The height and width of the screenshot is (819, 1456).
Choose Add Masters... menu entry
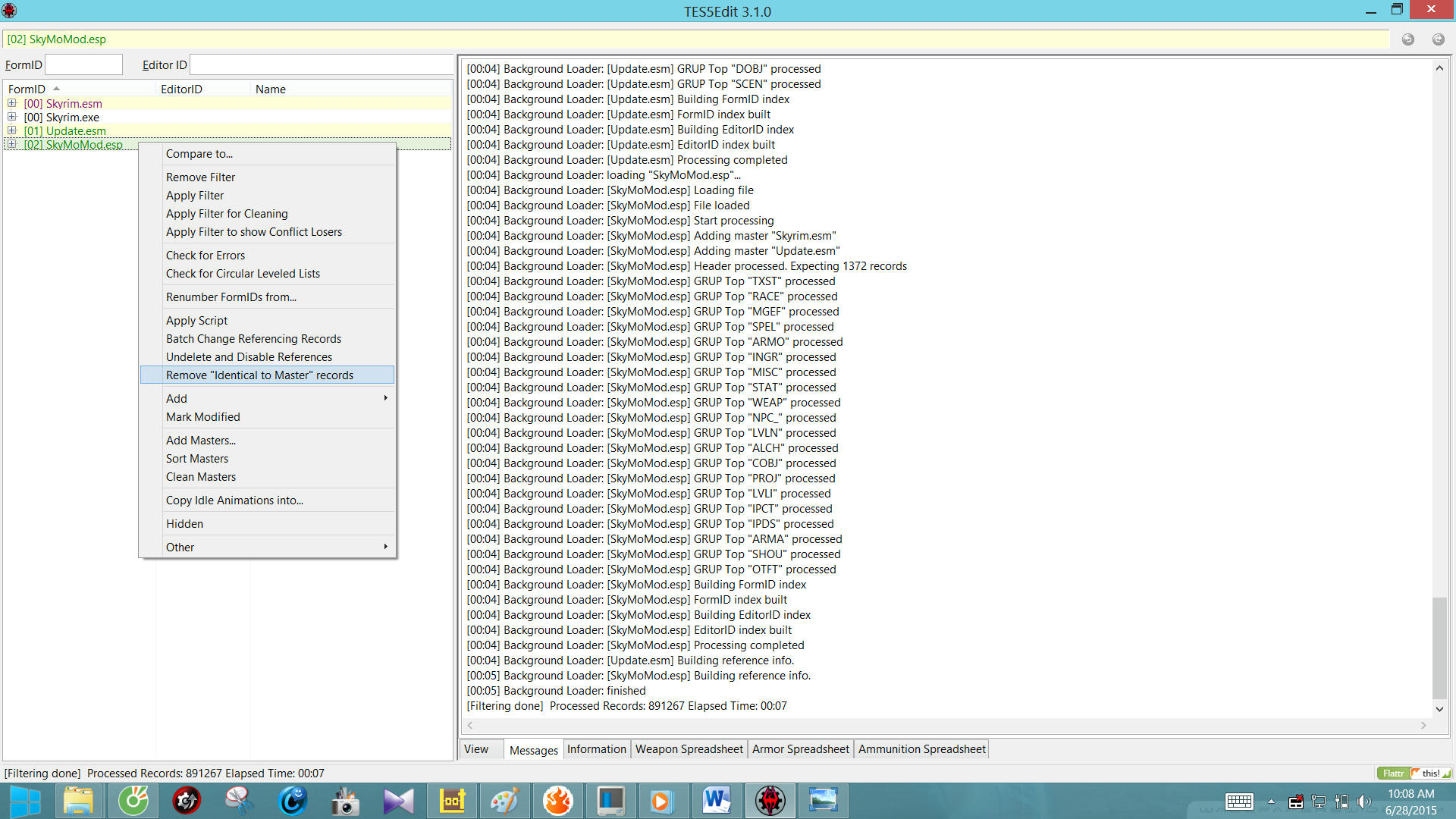coord(267,440)
